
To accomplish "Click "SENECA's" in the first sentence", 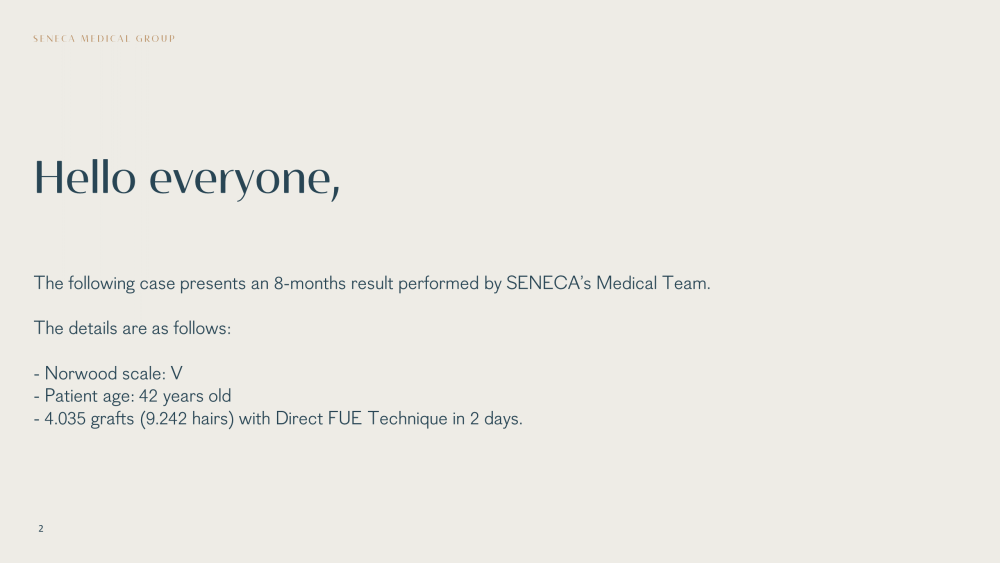I will (548, 283).
